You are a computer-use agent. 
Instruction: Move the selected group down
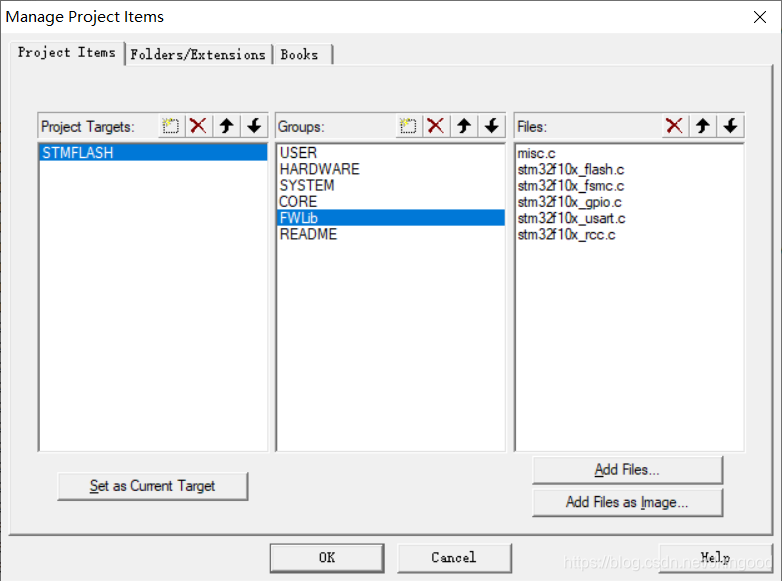[492, 126]
